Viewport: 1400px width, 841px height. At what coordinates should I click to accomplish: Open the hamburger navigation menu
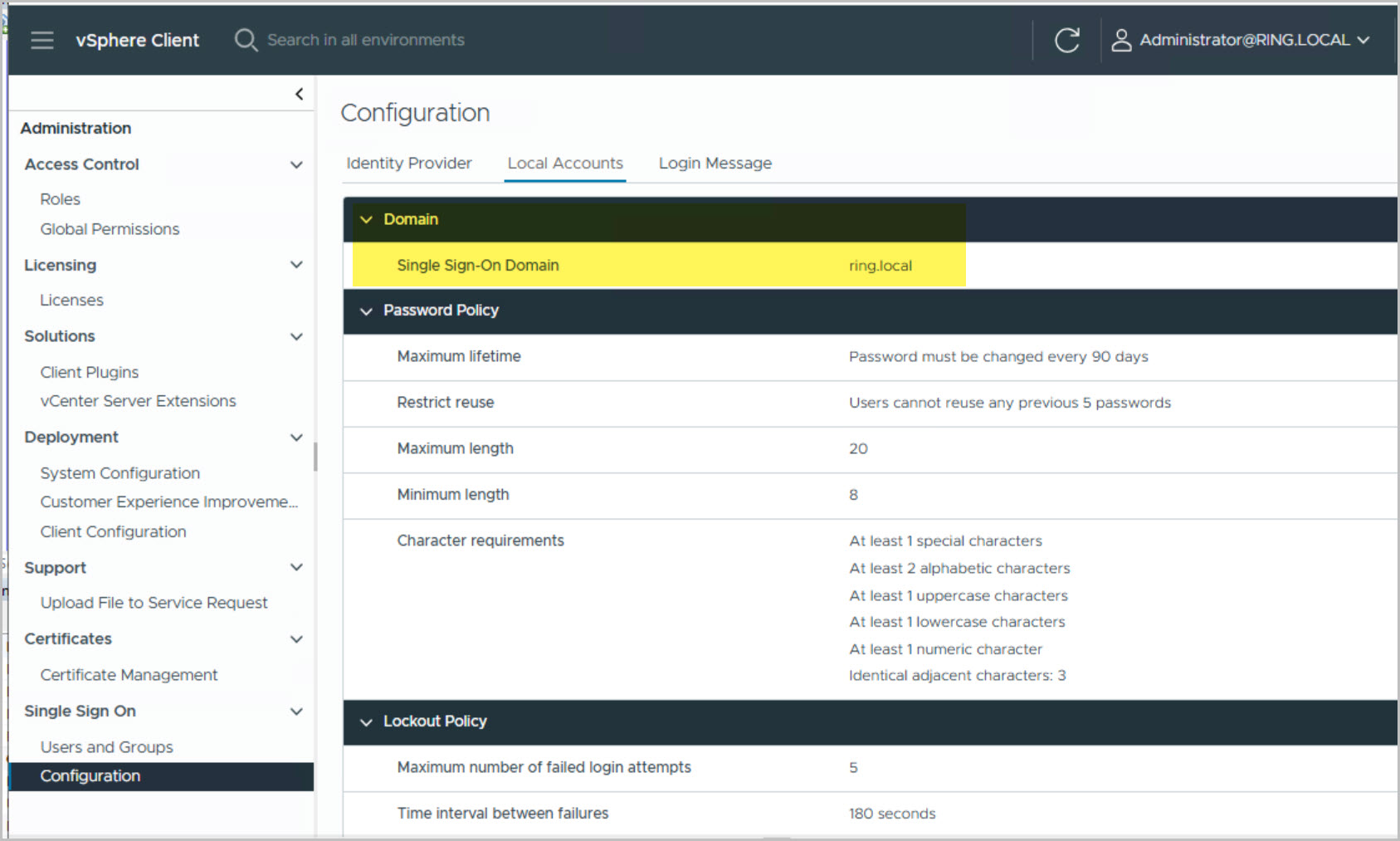click(x=42, y=40)
